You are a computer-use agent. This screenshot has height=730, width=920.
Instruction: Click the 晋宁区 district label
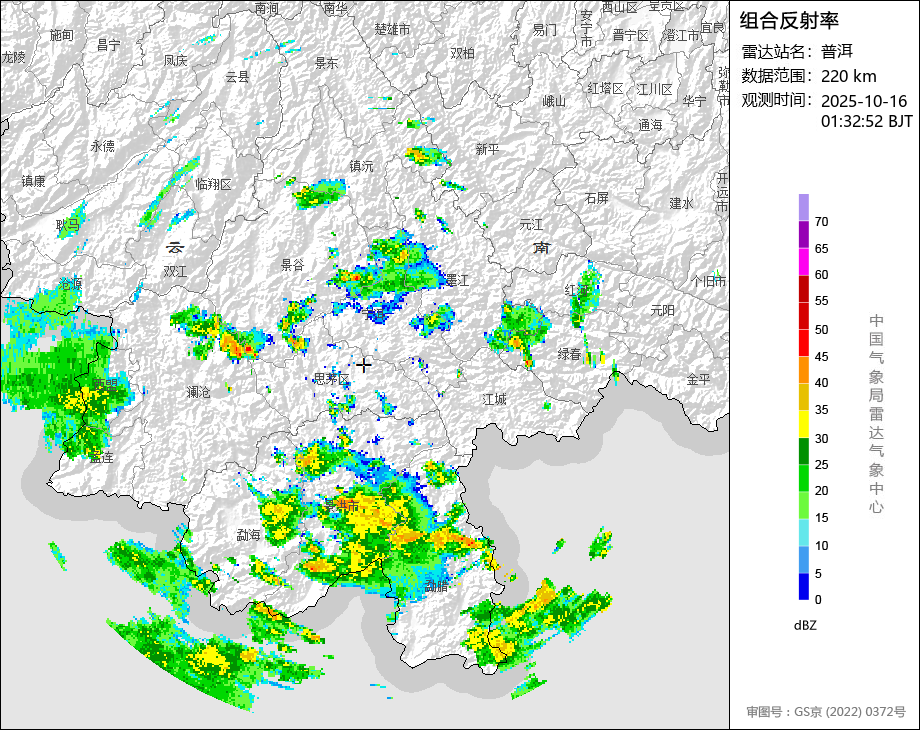click(x=630, y=35)
